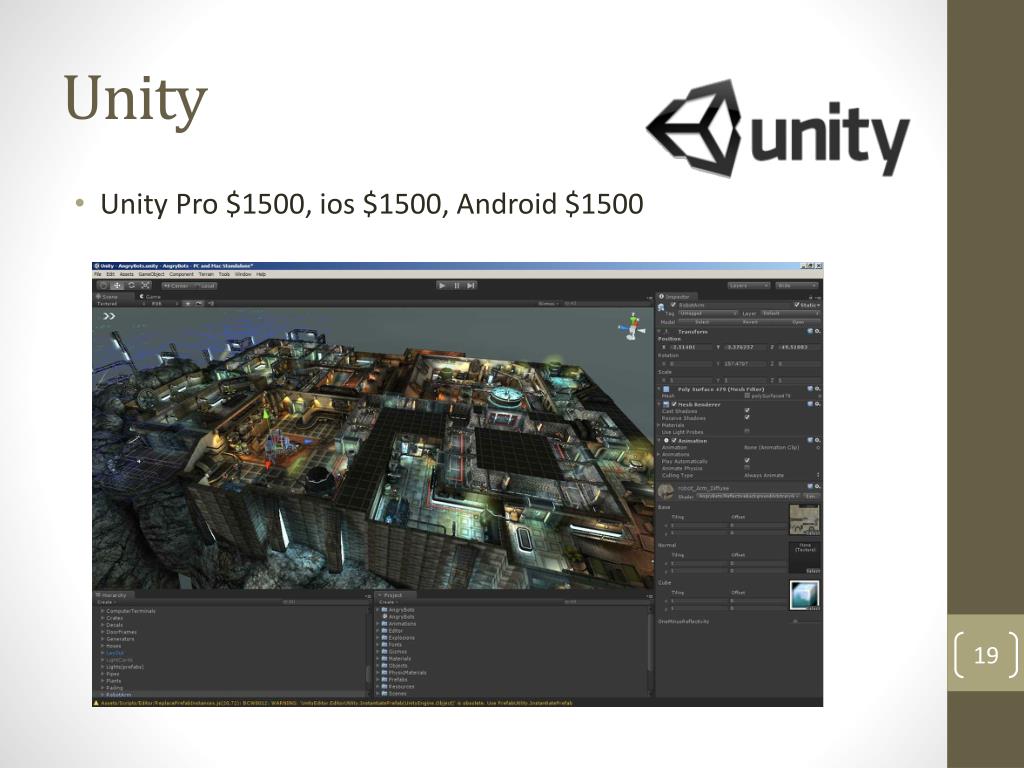Toggle the Center pivot mode button
Viewport: 1024px width, 768px height.
176,286
